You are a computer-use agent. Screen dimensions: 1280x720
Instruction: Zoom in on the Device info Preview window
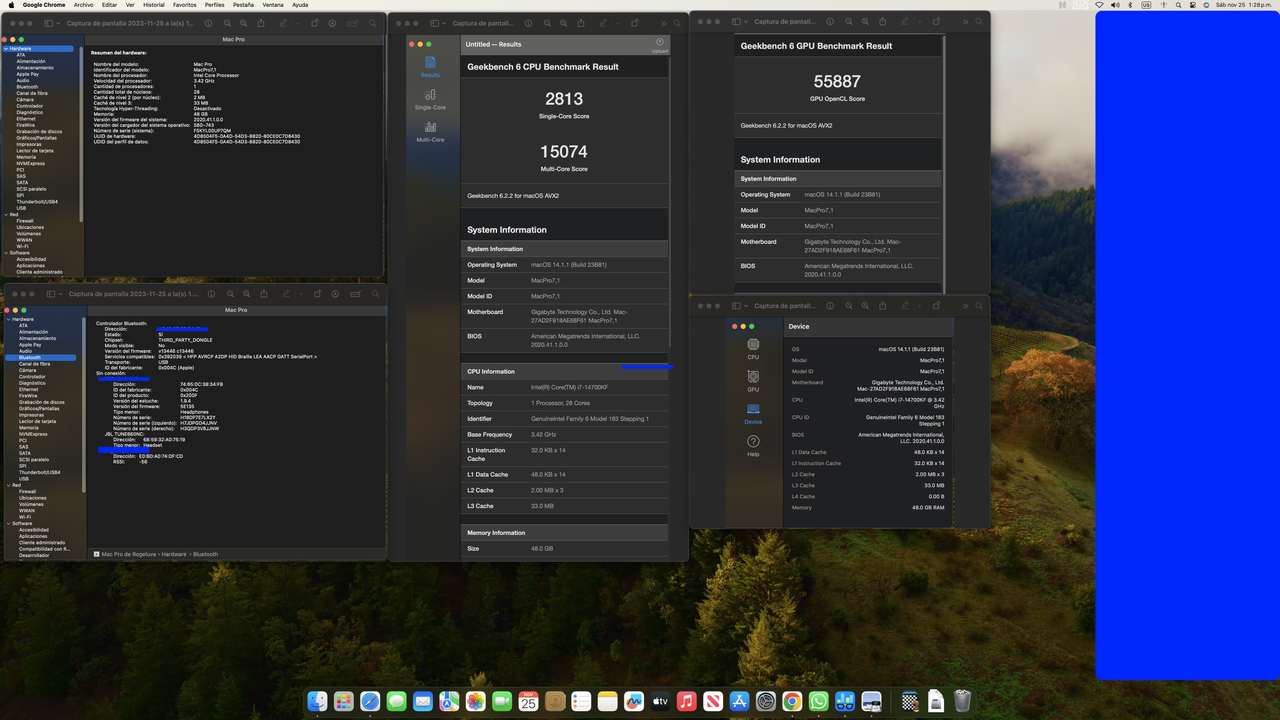pyautogui.click(x=865, y=306)
